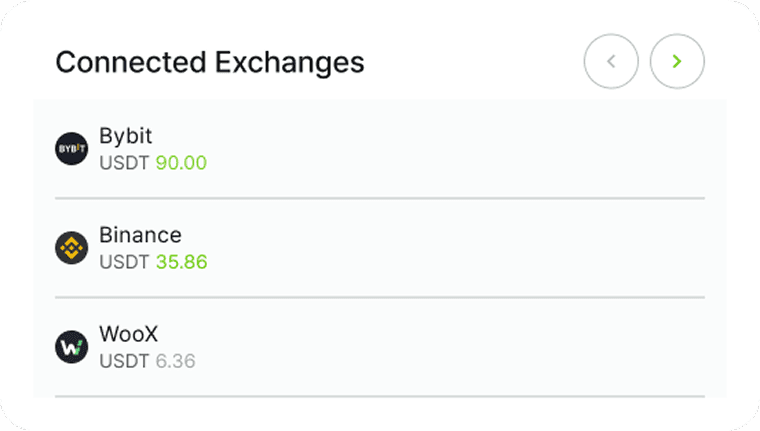Click the Bybit exchange logo

(x=72, y=149)
